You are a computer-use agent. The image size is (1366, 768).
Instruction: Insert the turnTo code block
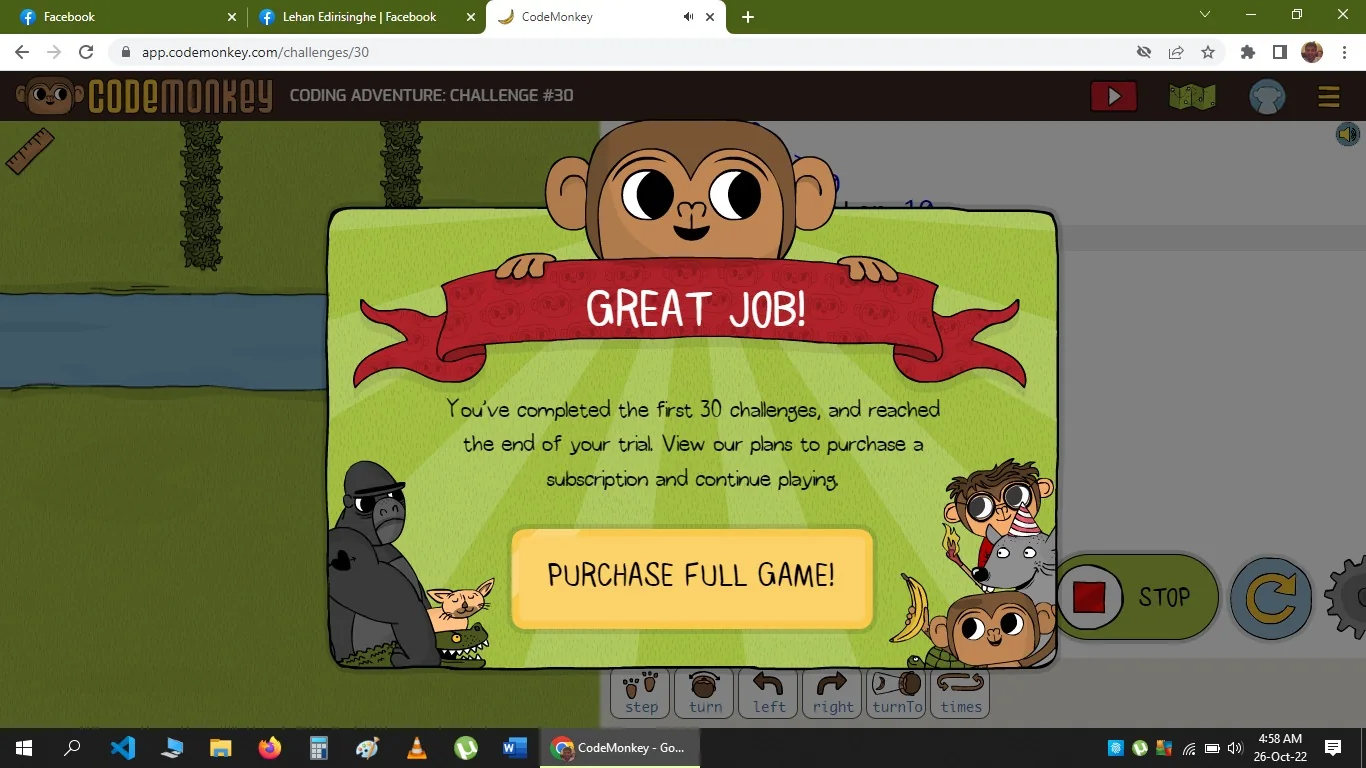point(897,693)
